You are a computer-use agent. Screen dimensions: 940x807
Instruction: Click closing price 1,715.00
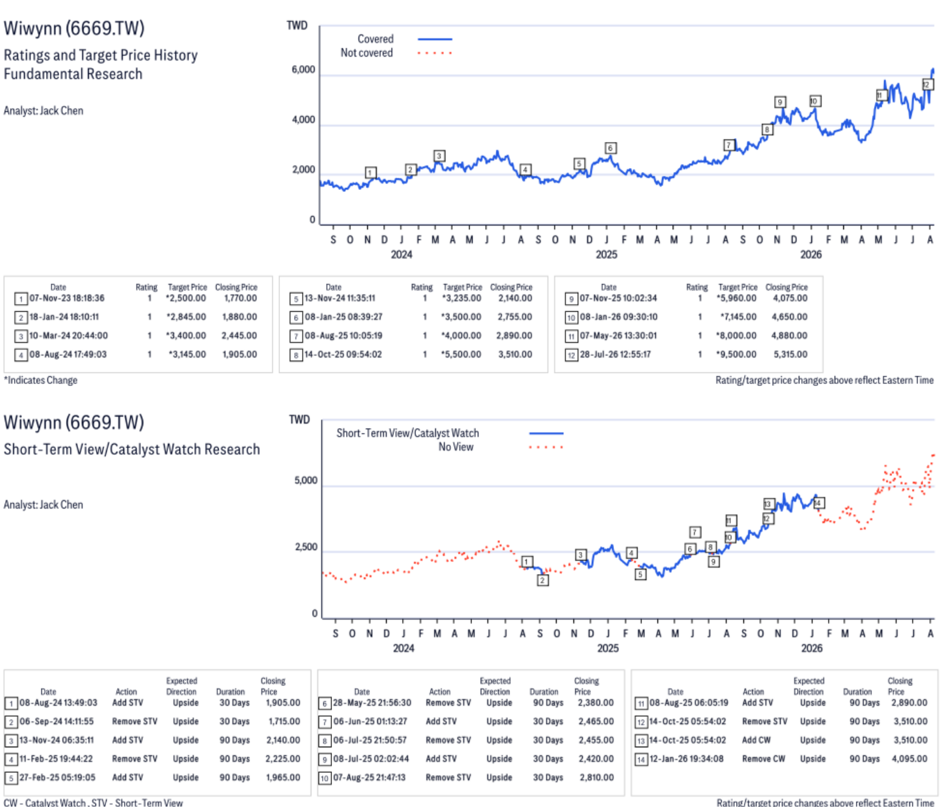pyautogui.click(x=284, y=721)
